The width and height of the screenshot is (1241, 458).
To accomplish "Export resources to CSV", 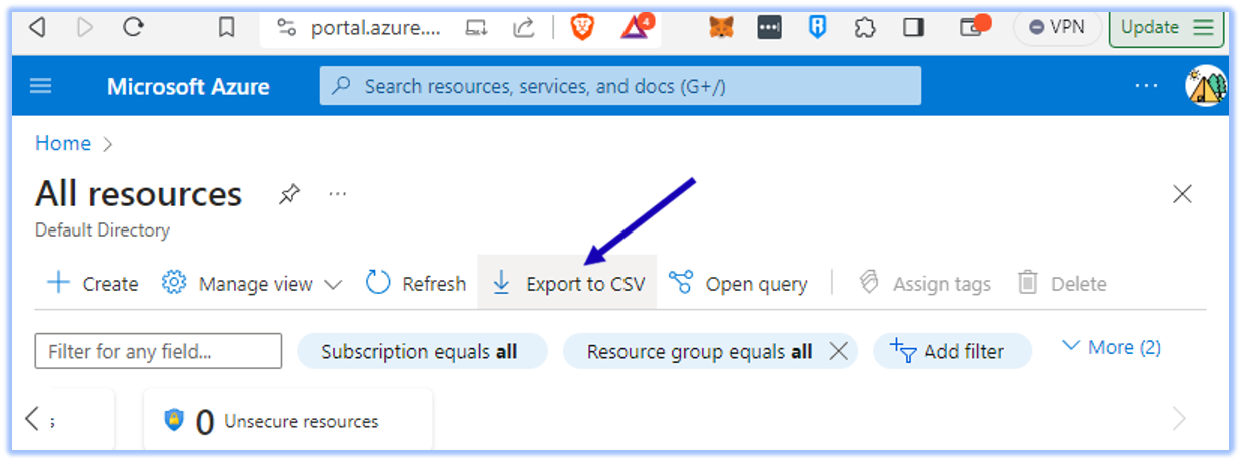I will pos(568,284).
